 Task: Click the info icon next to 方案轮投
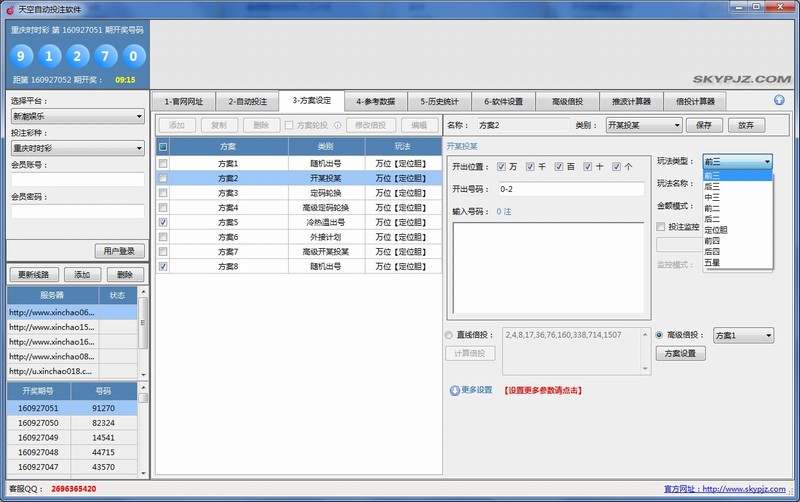[x=337, y=126]
